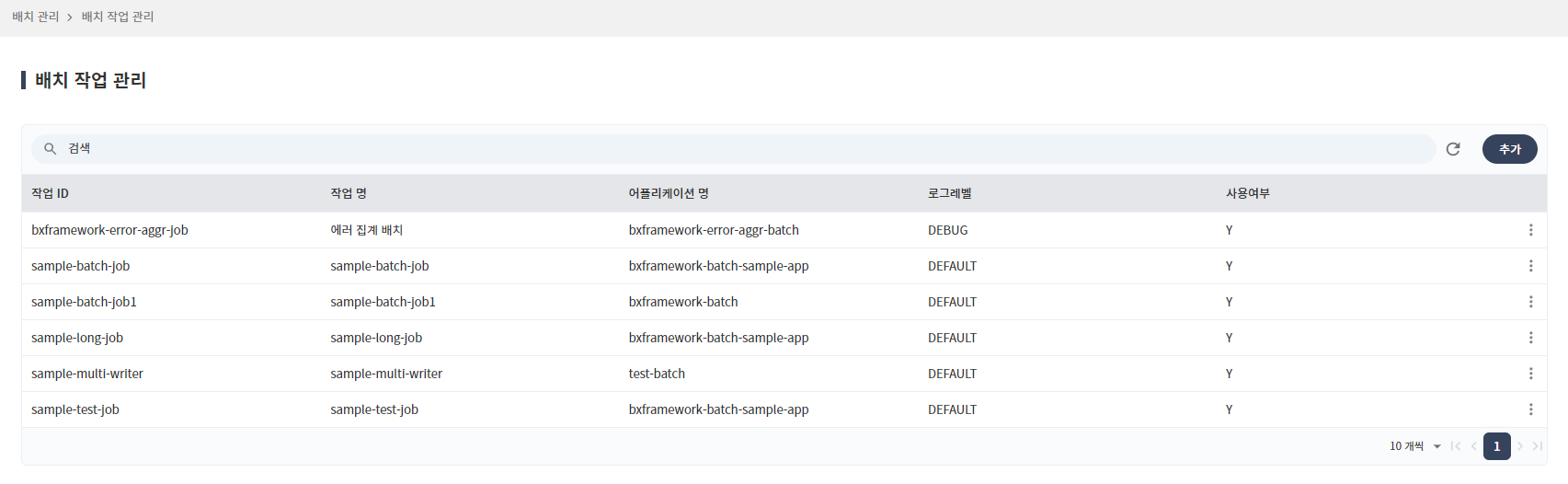
Task: Open more options for sample-batch-job row
Action: (x=1530, y=266)
